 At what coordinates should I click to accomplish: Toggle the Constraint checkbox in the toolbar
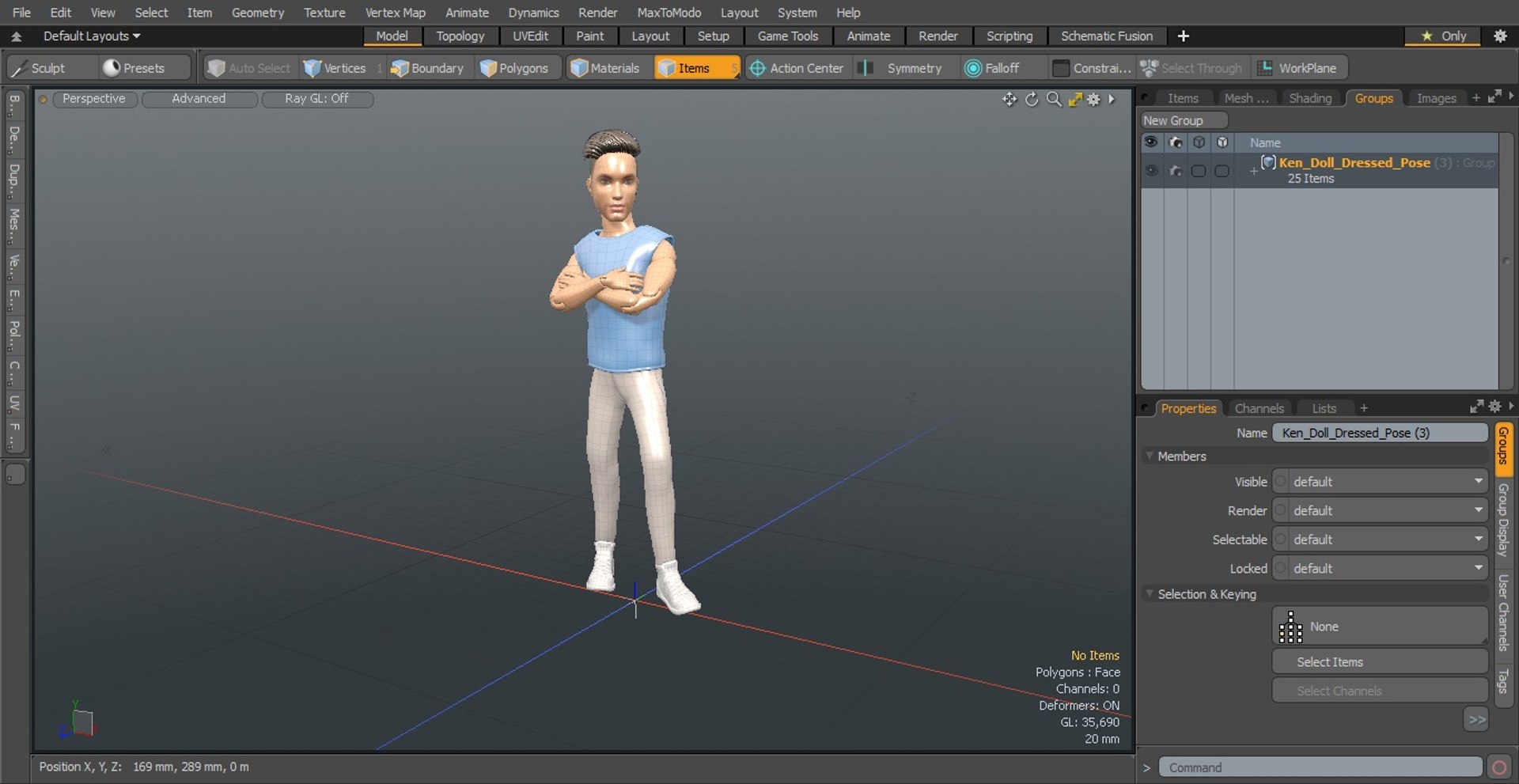(1061, 68)
